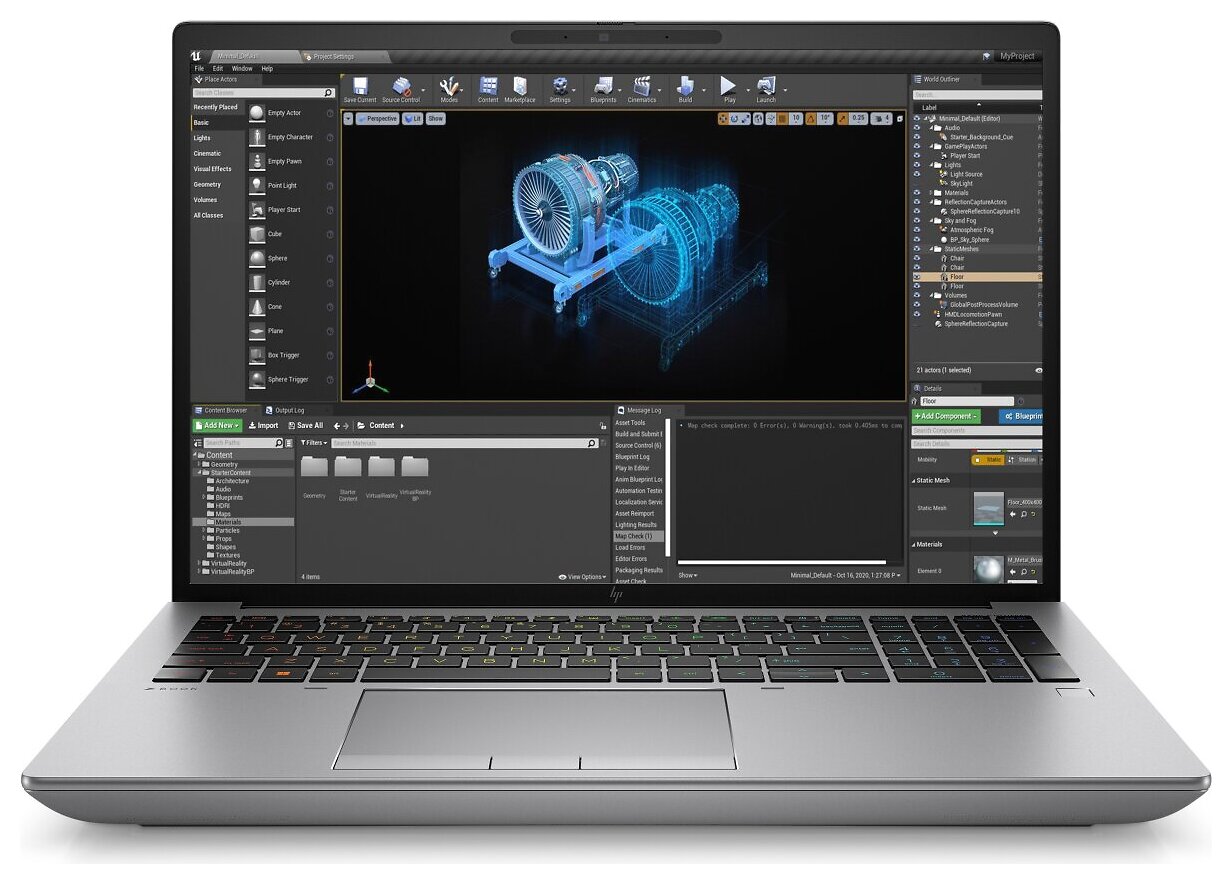Toggle the viewport rotation snap icon

[x=812, y=118]
